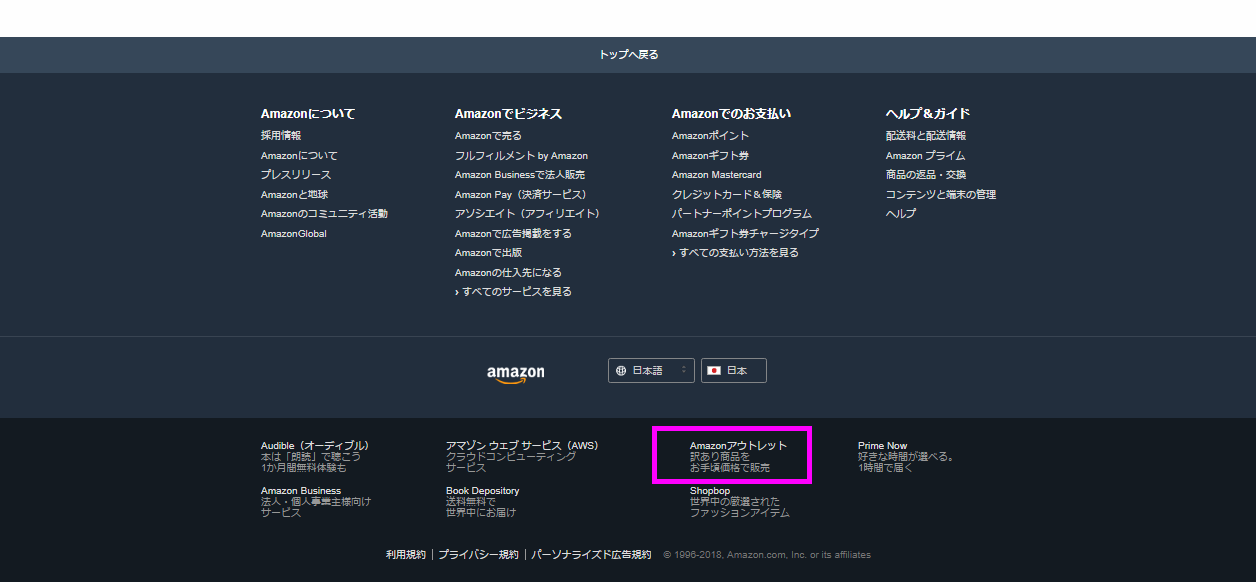Click トップへ戻る back to top bar
This screenshot has height=582, width=1256.
pos(628,55)
